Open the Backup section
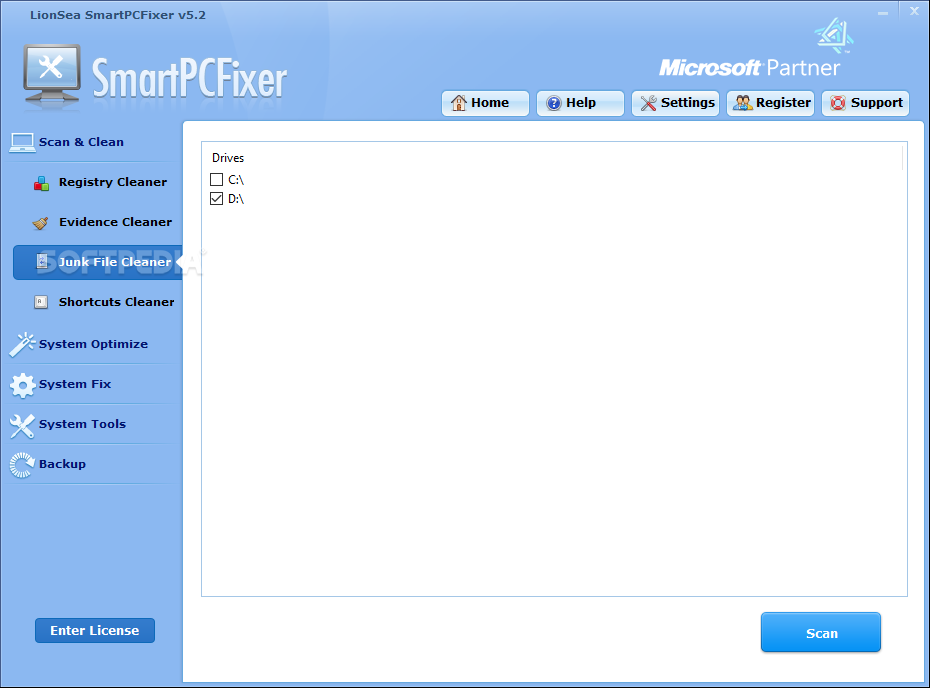 [x=62, y=464]
